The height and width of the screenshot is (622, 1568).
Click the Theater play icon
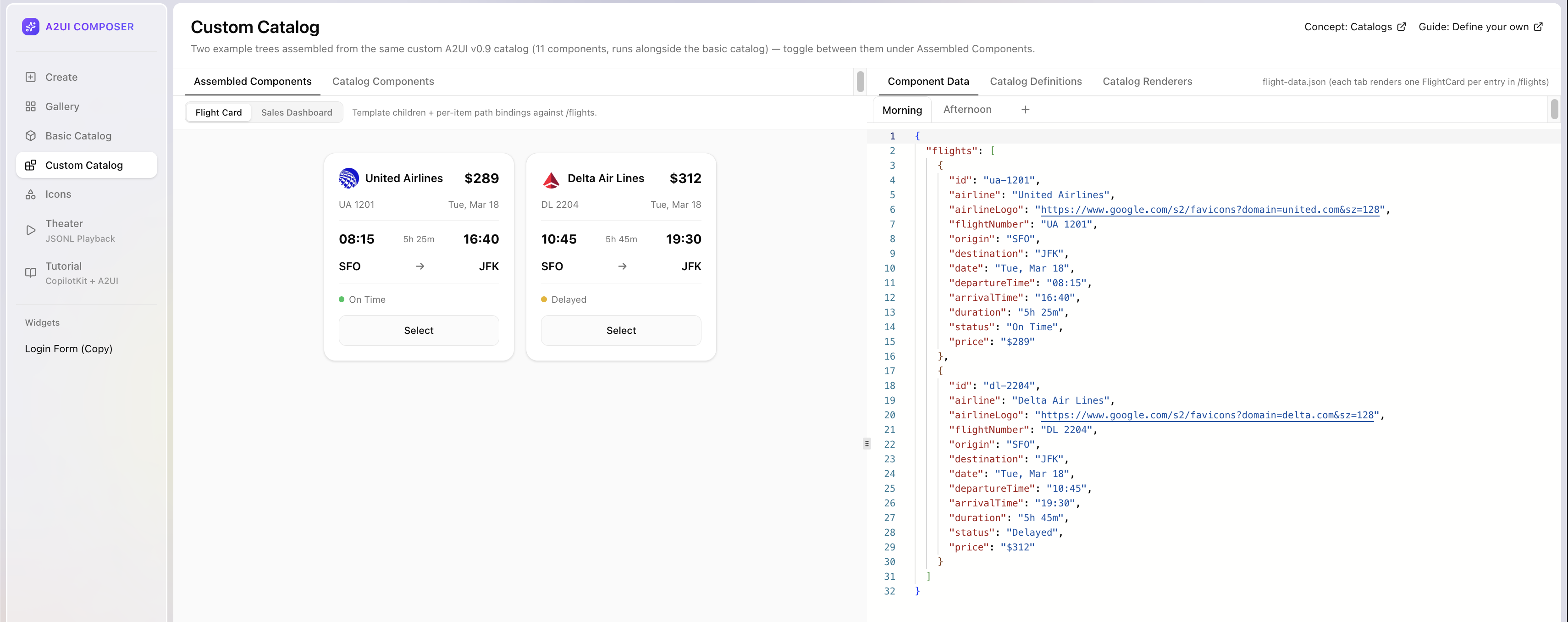click(30, 230)
